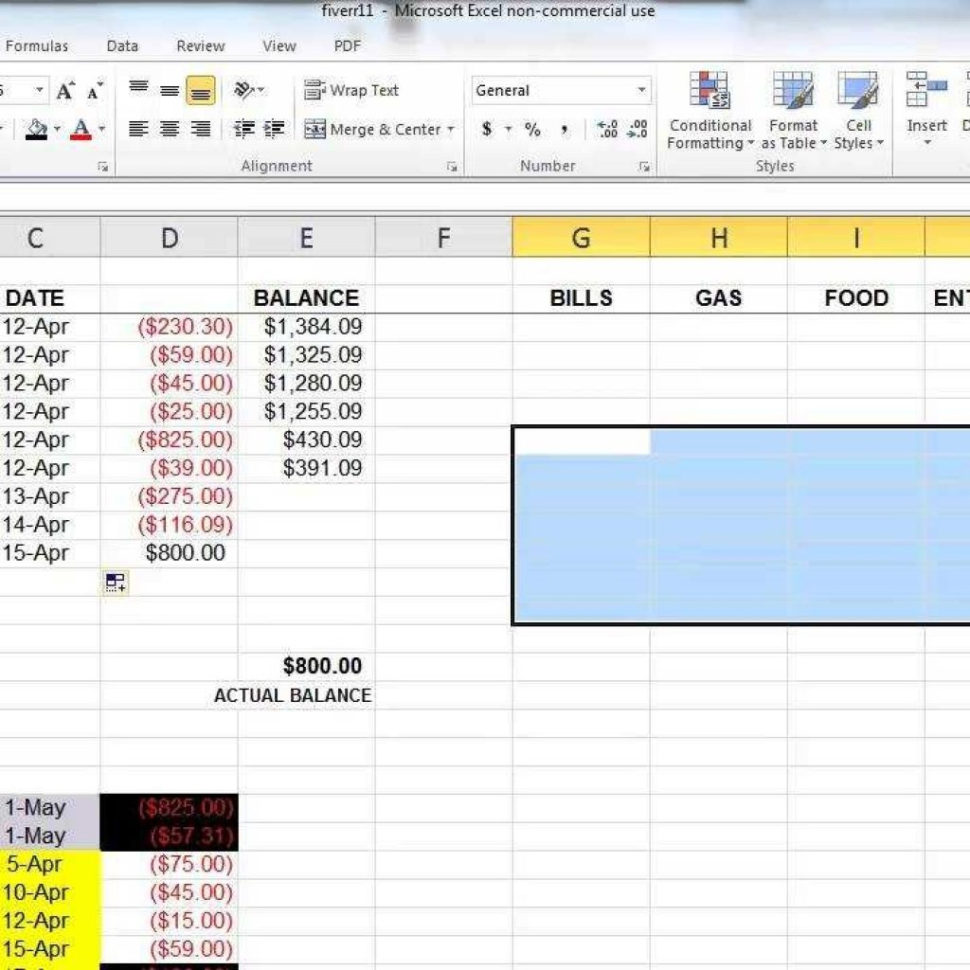Apply Percent Style to the selection
Image resolution: width=970 pixels, height=970 pixels.
click(533, 128)
